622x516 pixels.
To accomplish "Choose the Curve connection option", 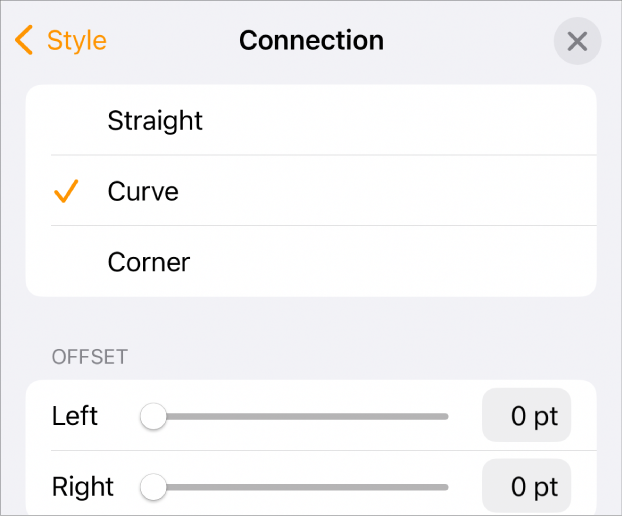I will [143, 191].
